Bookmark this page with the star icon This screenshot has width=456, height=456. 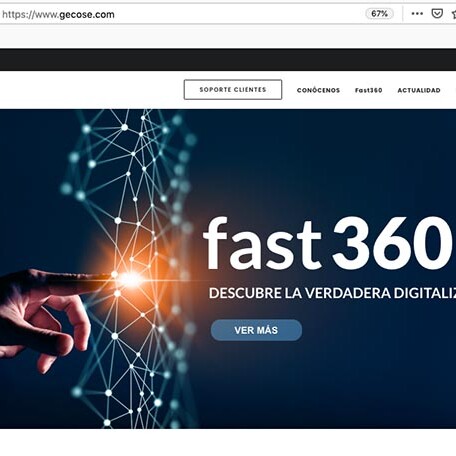454,14
